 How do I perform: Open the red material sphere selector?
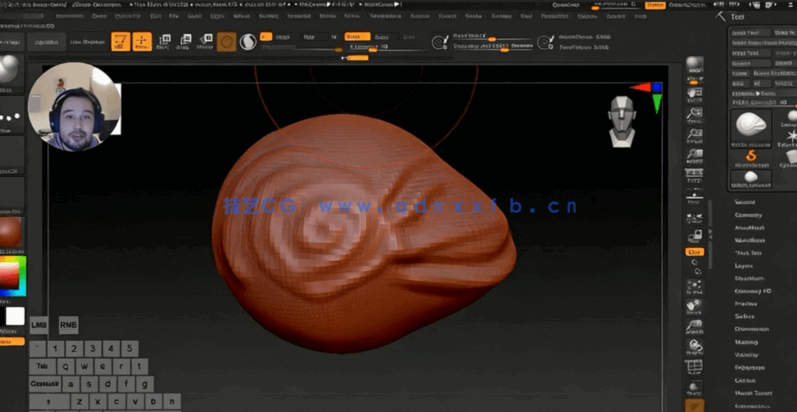pos(10,232)
